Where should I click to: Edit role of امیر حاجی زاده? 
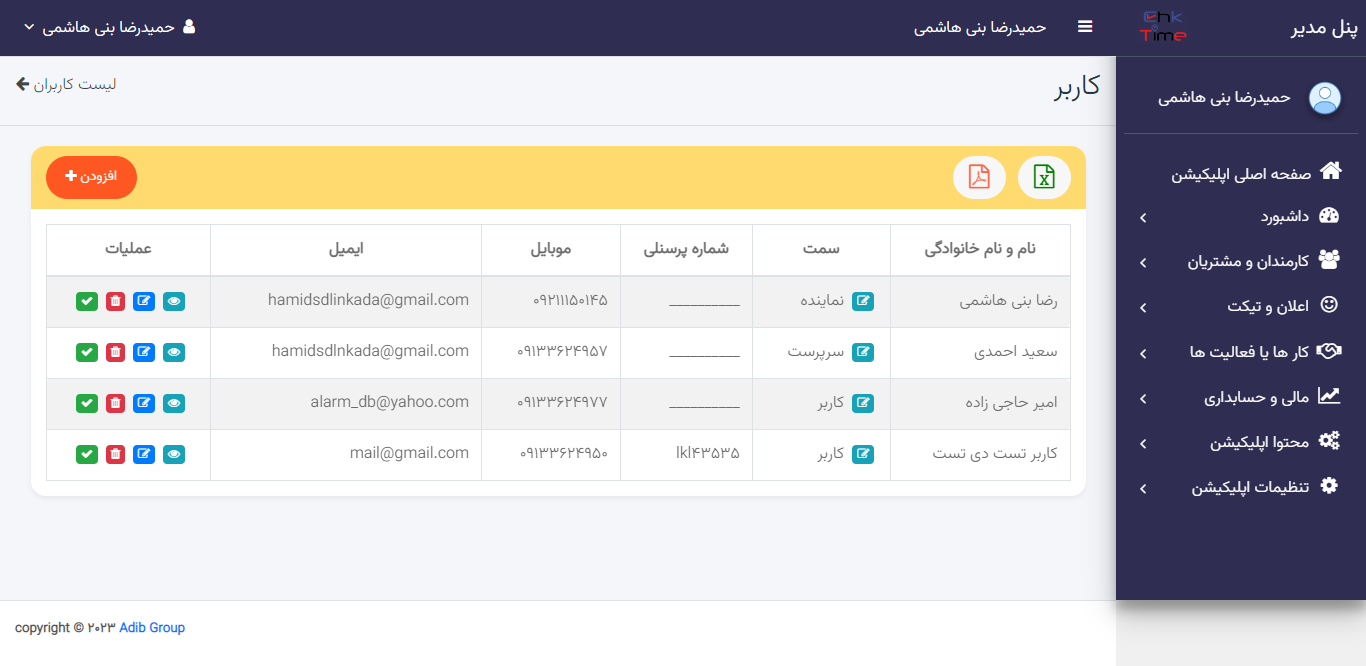tap(862, 403)
